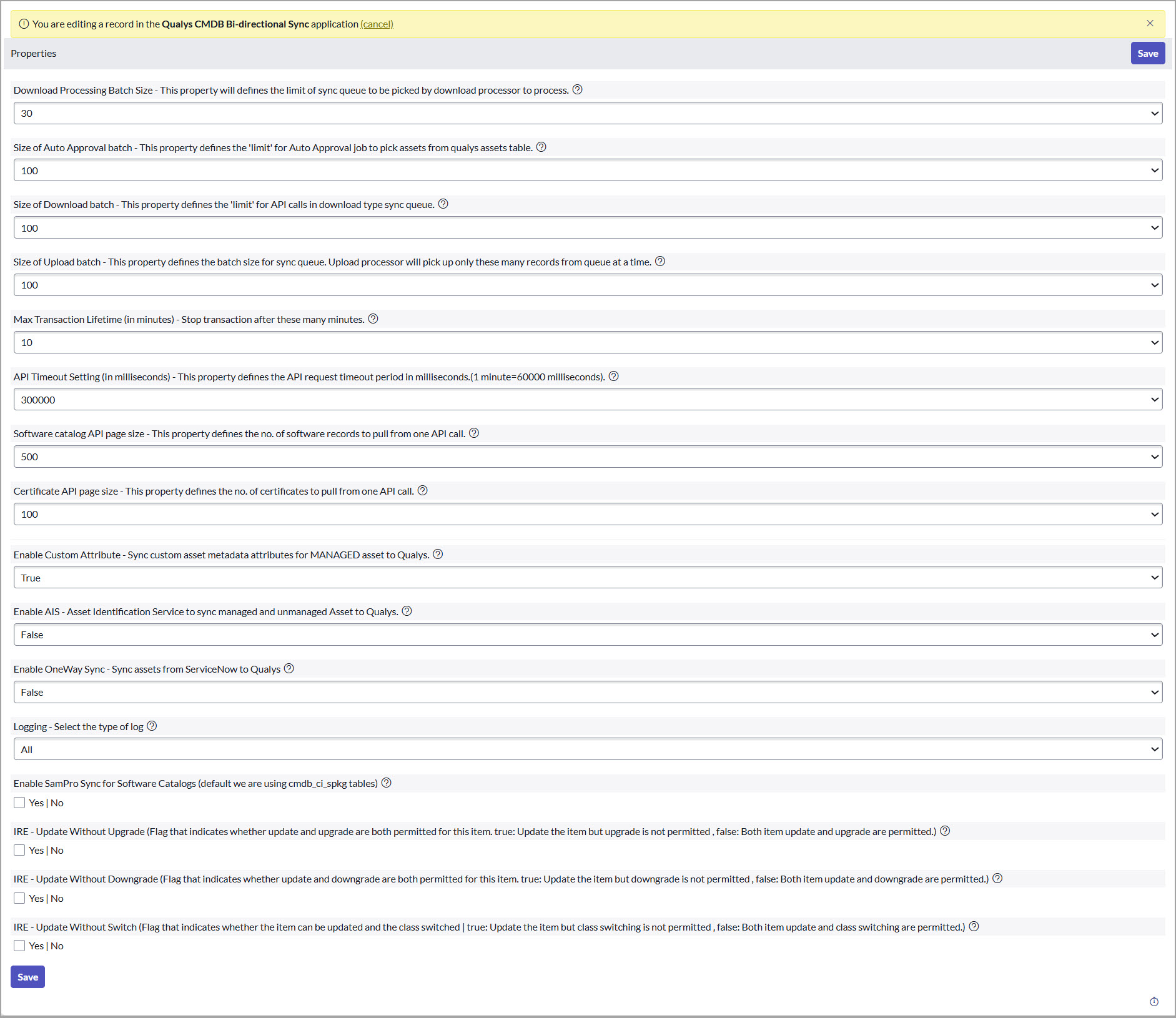Screen dimensions: 1176x1018
Task: Open Enable OneWay Sync dropdown
Action: (588, 692)
